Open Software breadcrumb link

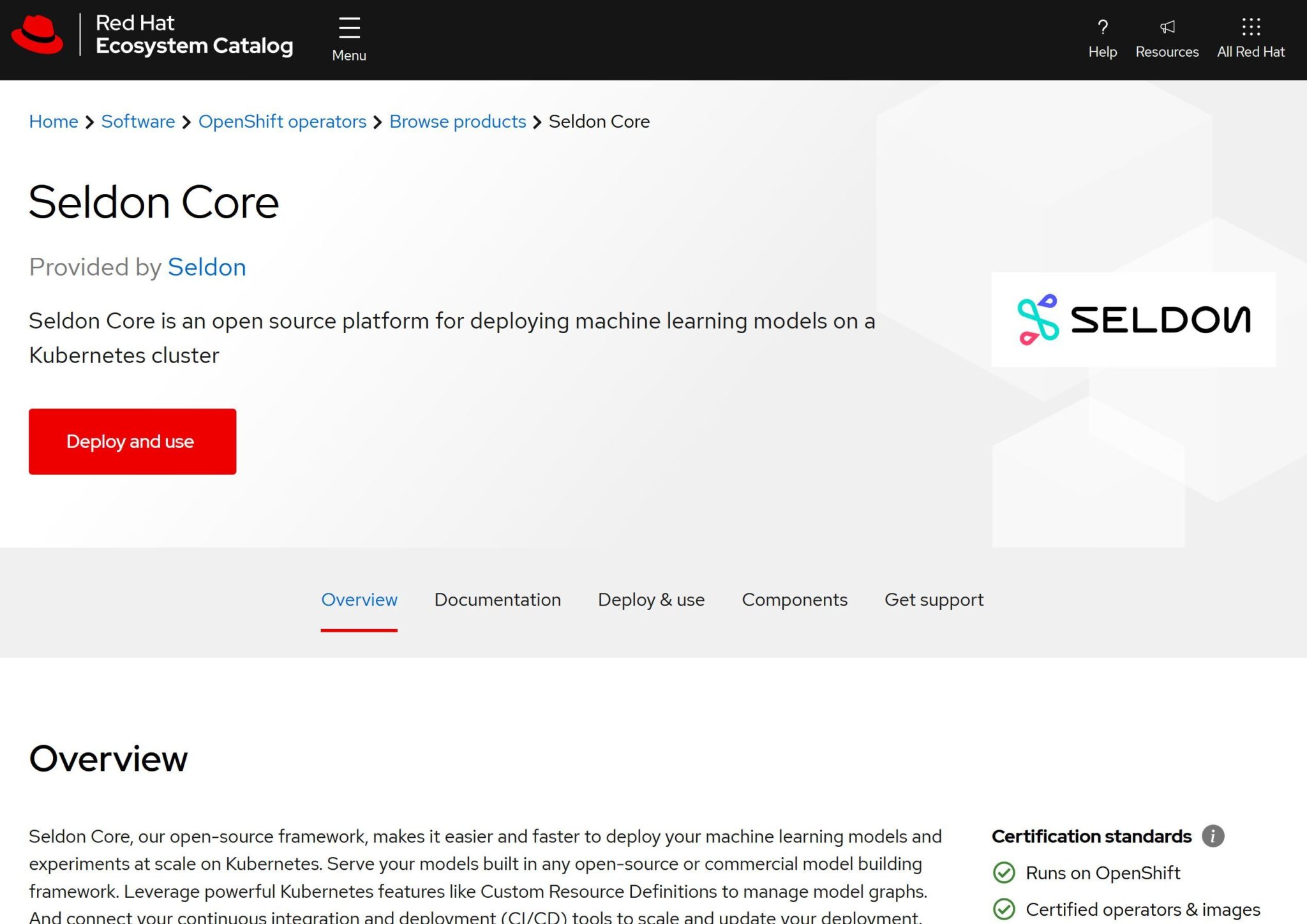138,121
